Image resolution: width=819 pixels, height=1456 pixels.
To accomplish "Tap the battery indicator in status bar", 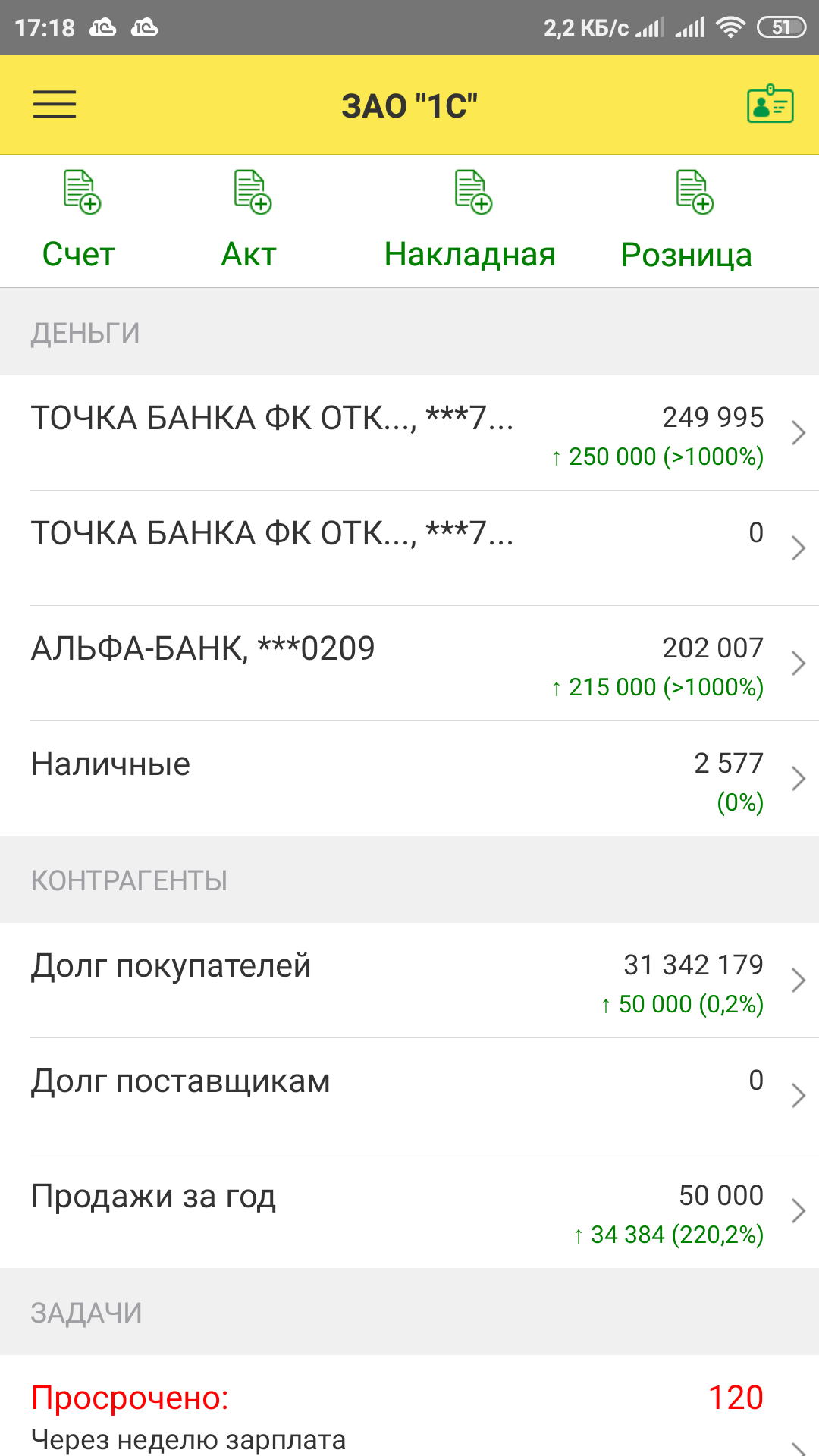I will click(x=781, y=28).
